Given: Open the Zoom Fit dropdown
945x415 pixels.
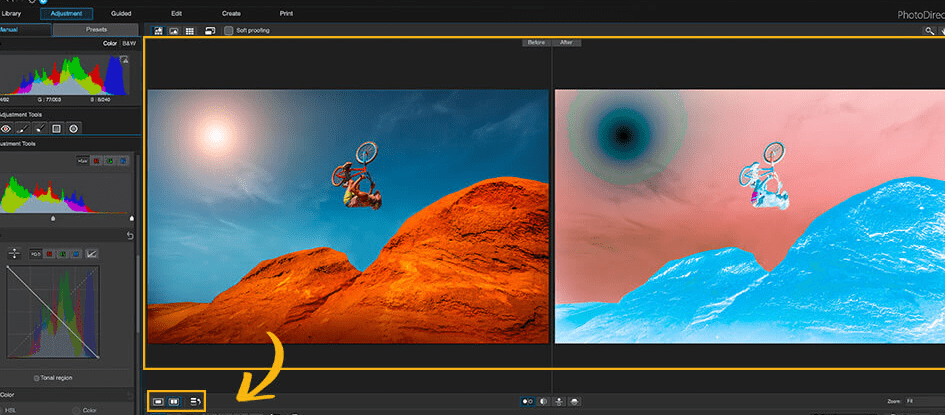Looking at the screenshot, I should coord(920,401).
